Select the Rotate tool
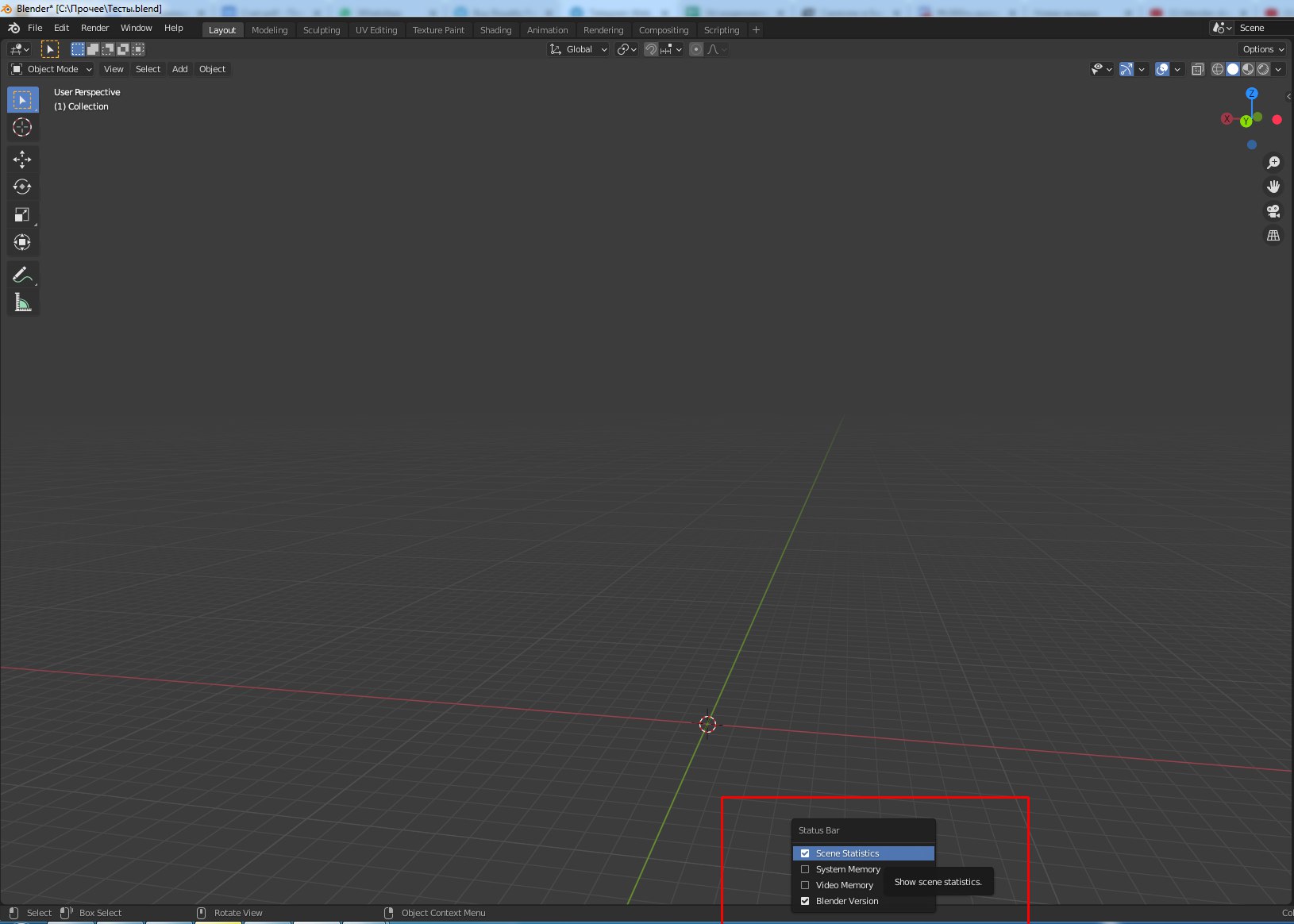Viewport: 1294px width, 924px height. pos(22,187)
